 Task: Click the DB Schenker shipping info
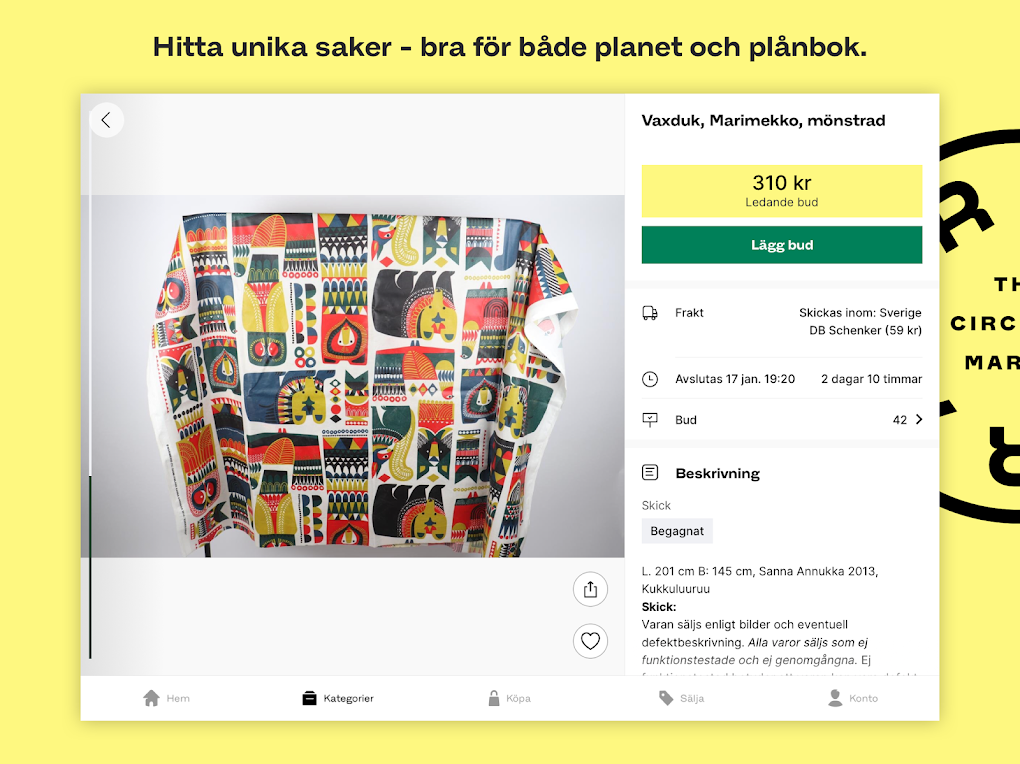point(865,331)
